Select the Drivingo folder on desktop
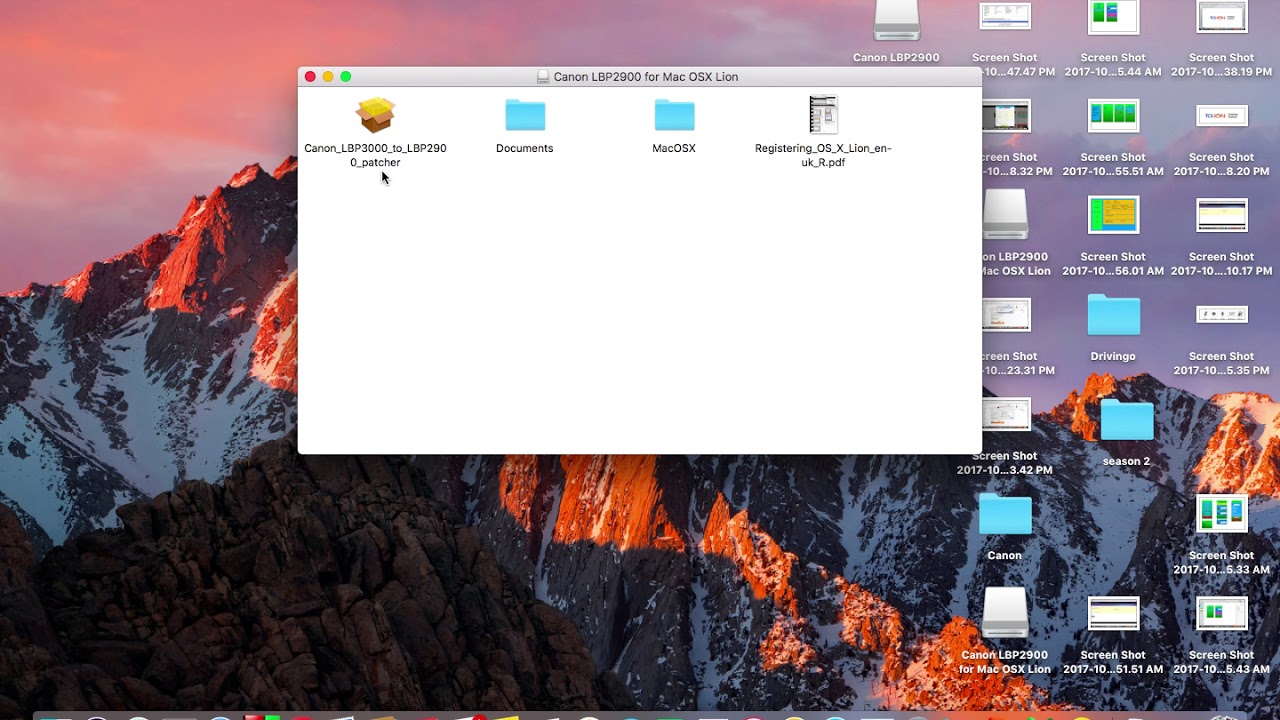This screenshot has height=720, width=1280. coord(1113,315)
